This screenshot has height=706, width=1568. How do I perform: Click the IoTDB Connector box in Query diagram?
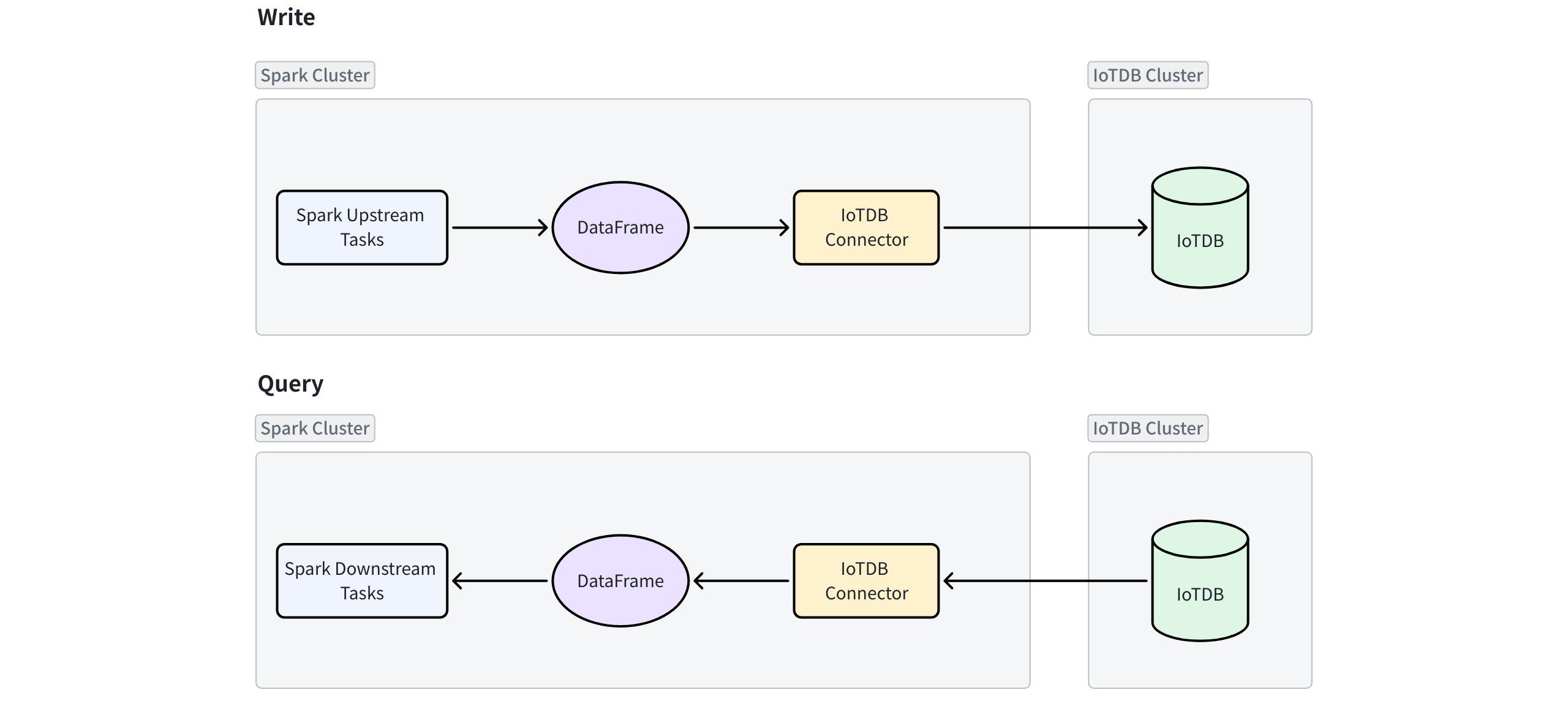click(866, 581)
